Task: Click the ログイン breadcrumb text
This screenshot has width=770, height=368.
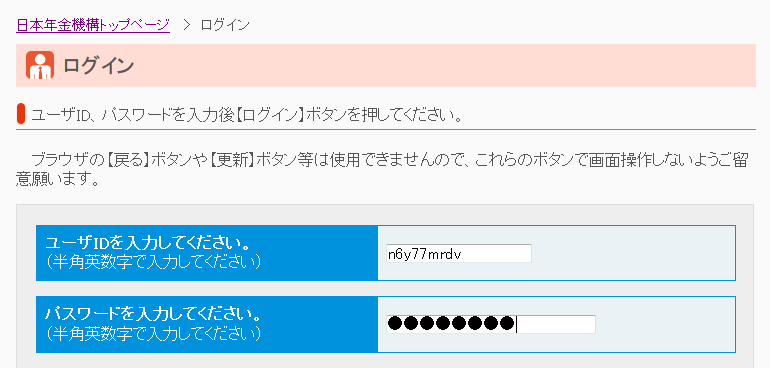Action: pyautogui.click(x=225, y=25)
